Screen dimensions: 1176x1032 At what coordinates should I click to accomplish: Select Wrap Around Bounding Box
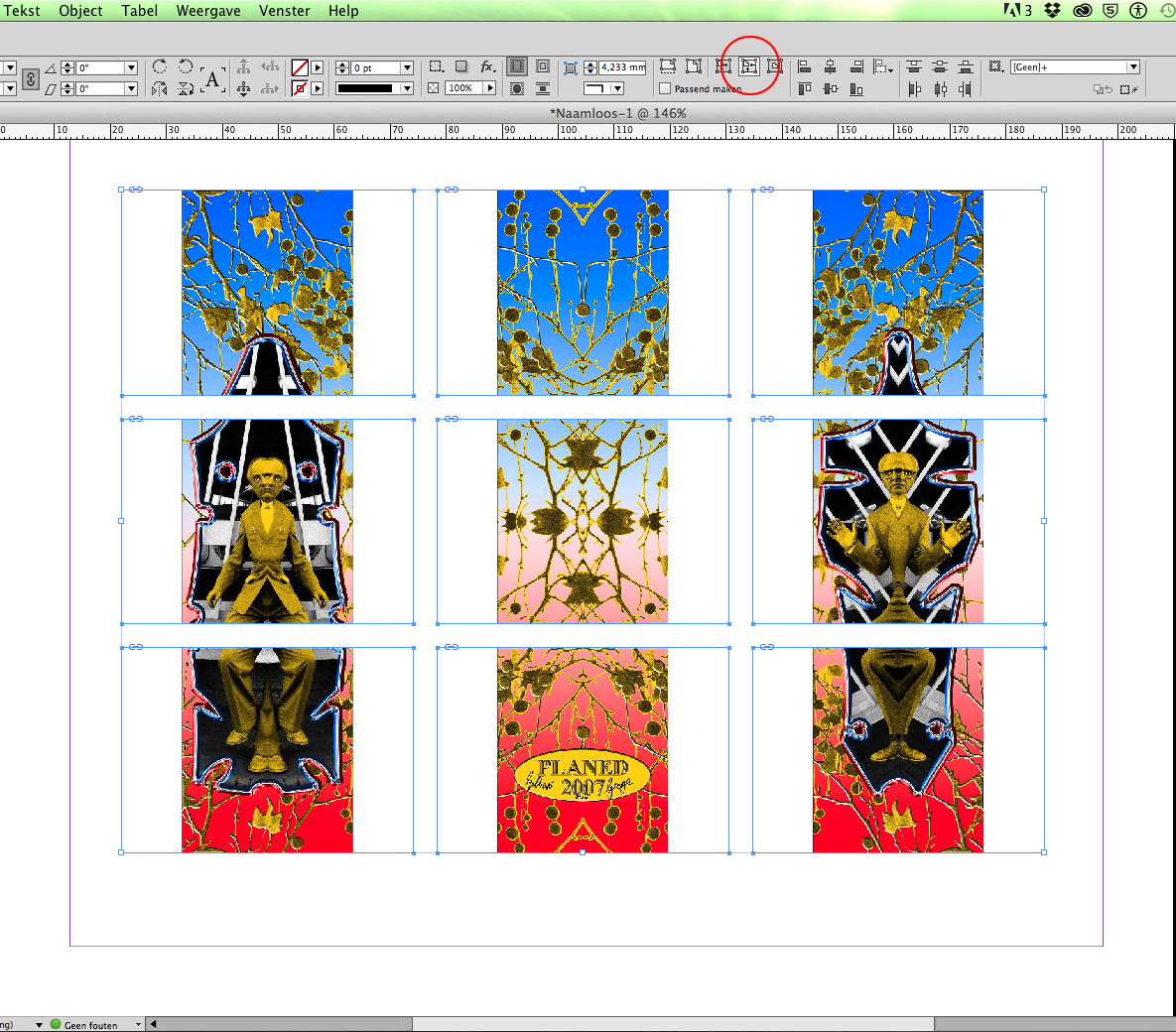[x=542, y=66]
